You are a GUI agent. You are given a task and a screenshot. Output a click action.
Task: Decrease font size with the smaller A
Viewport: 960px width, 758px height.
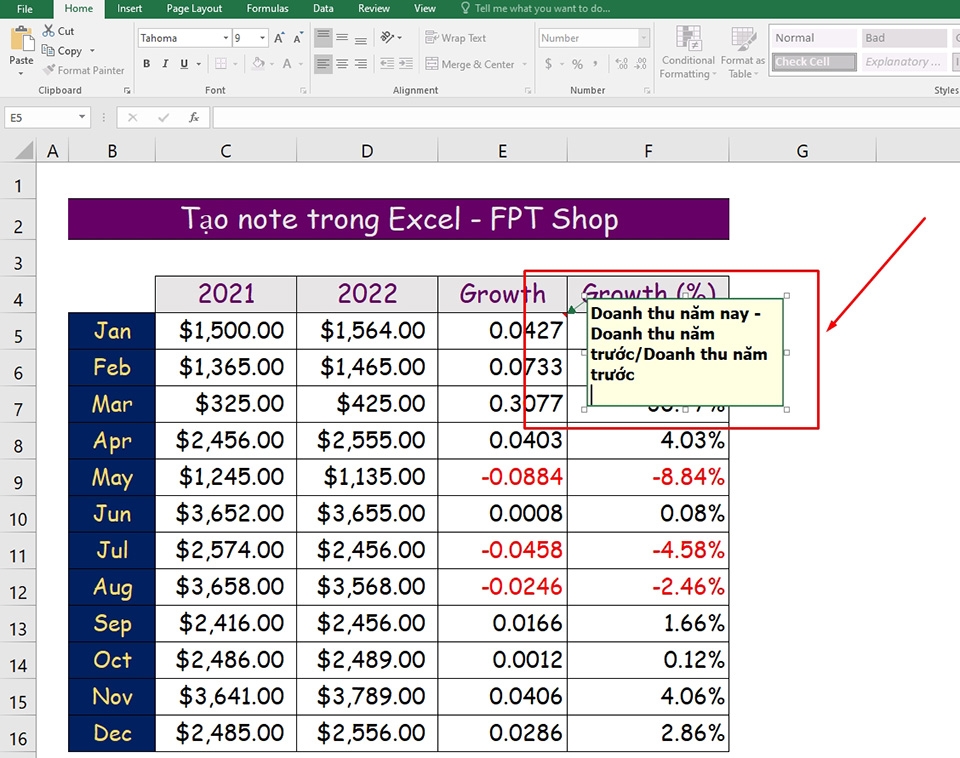(x=298, y=38)
